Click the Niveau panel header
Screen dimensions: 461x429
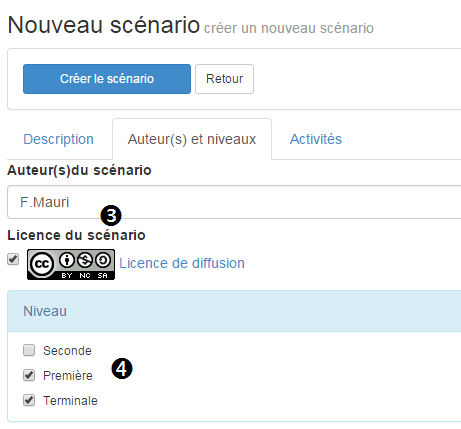[x=234, y=311]
